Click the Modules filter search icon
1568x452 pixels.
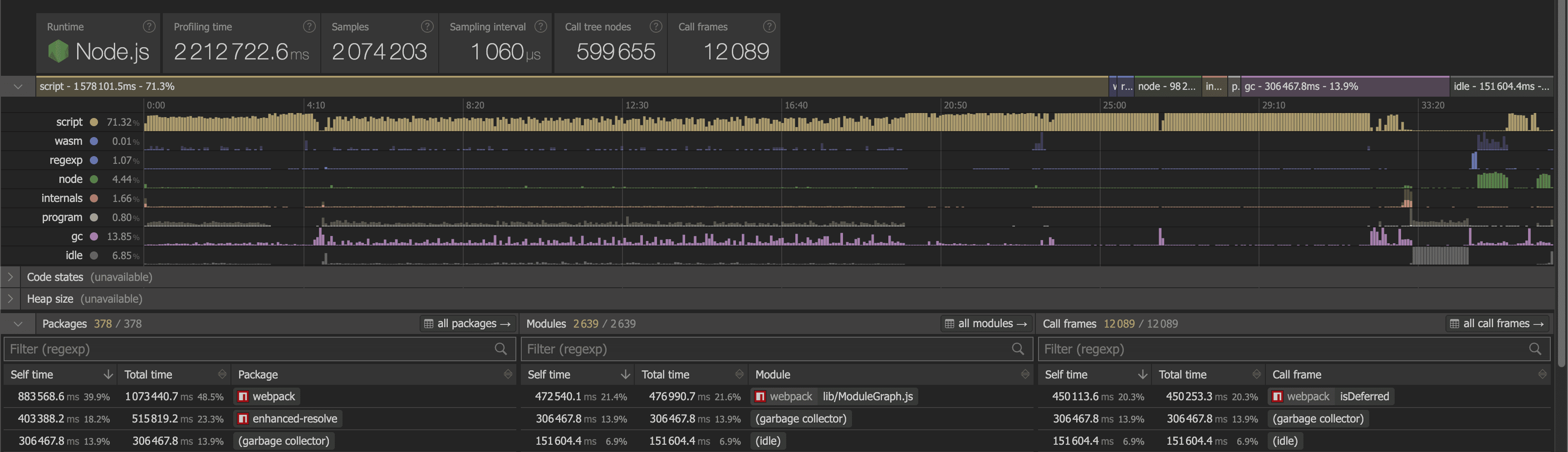(1018, 349)
